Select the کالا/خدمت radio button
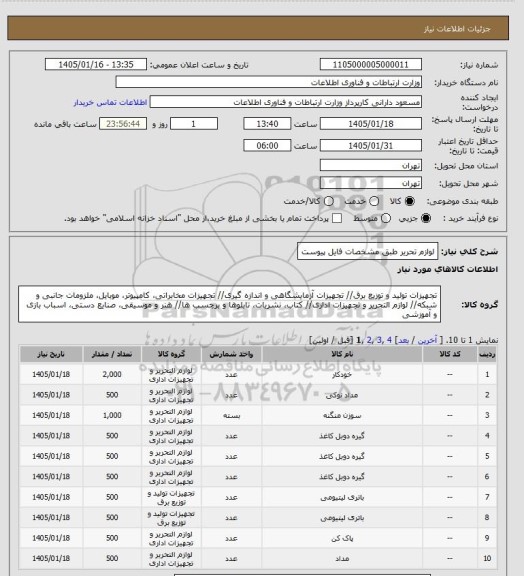The image size is (524, 576). (x=329, y=201)
